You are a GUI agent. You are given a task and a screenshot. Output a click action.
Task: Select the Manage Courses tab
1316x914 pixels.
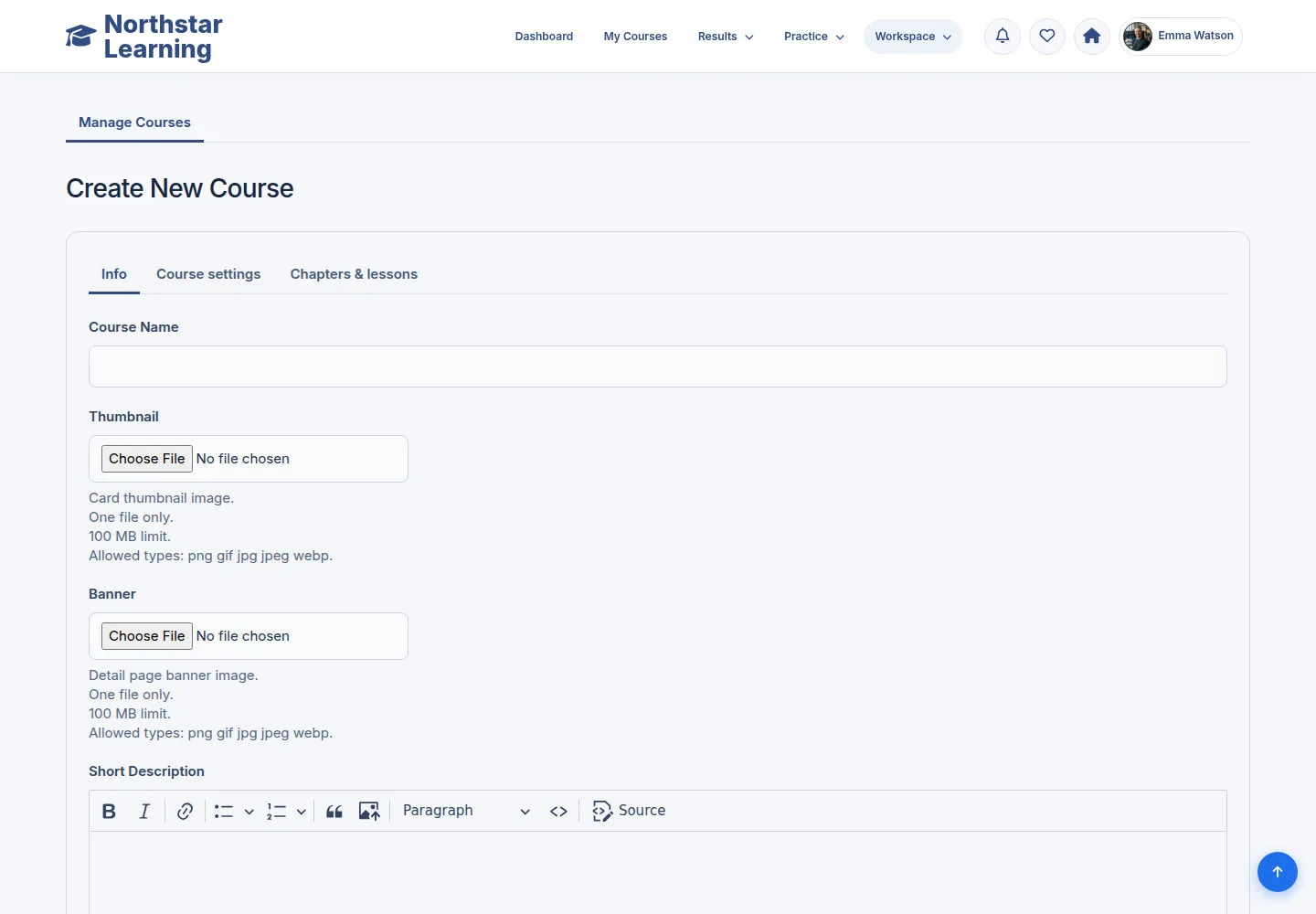134,122
